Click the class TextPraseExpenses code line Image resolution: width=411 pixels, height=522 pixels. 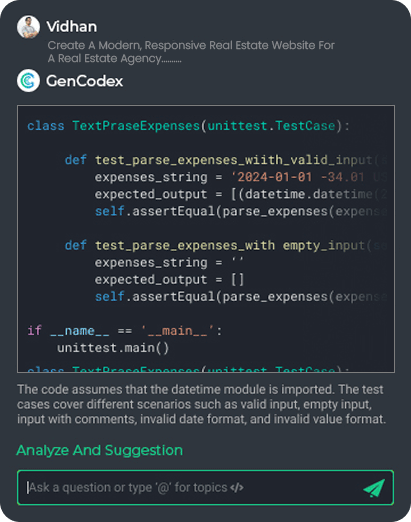click(188, 126)
